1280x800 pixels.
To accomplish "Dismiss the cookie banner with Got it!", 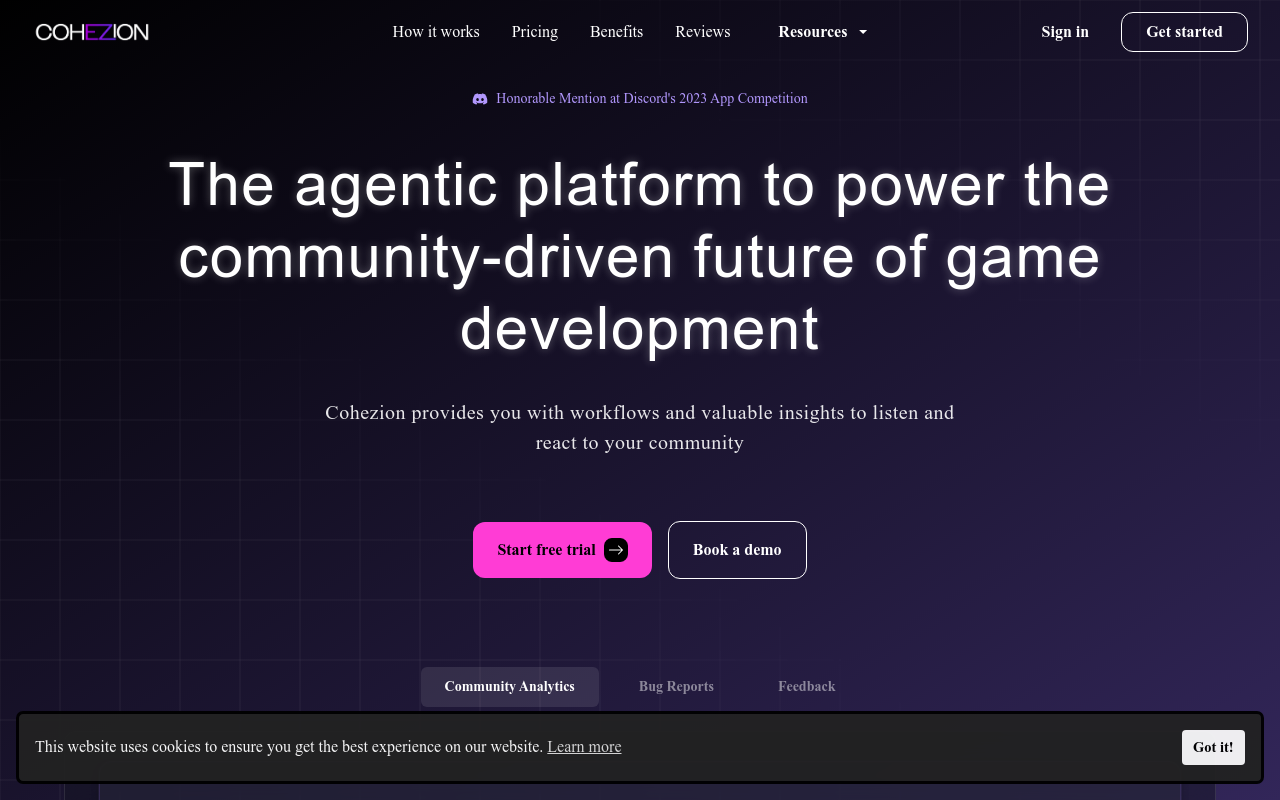I will point(1213,748).
